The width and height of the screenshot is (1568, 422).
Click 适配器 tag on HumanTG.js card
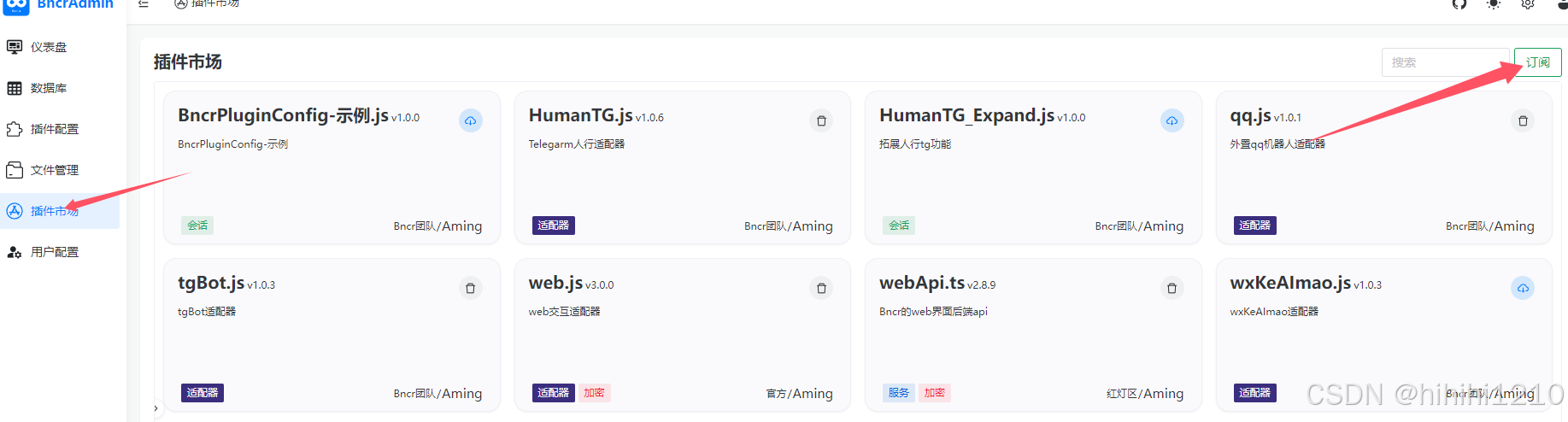(554, 226)
